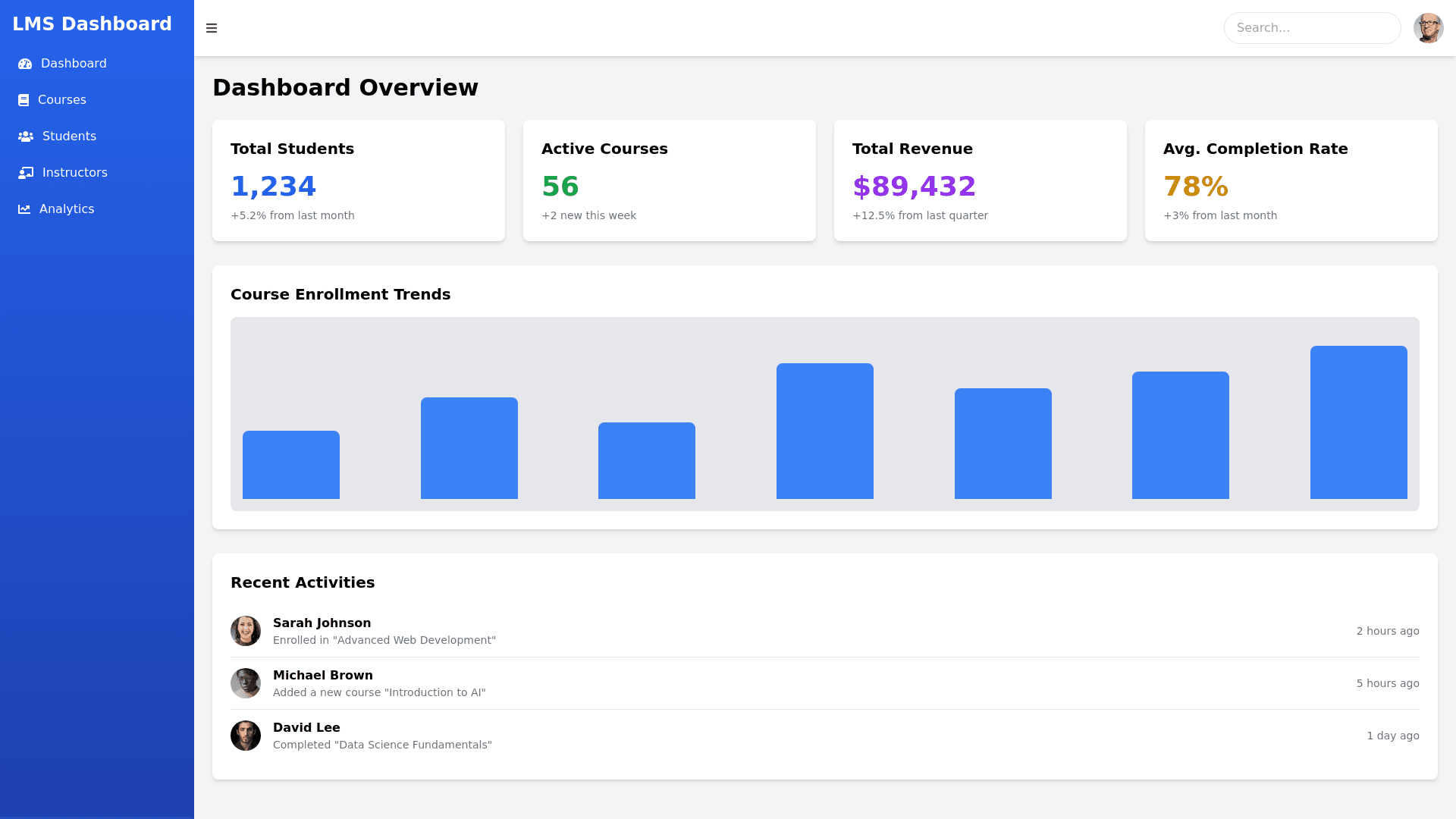Click the Active Courses card
Viewport: 1456px width, 819px height.
point(669,180)
